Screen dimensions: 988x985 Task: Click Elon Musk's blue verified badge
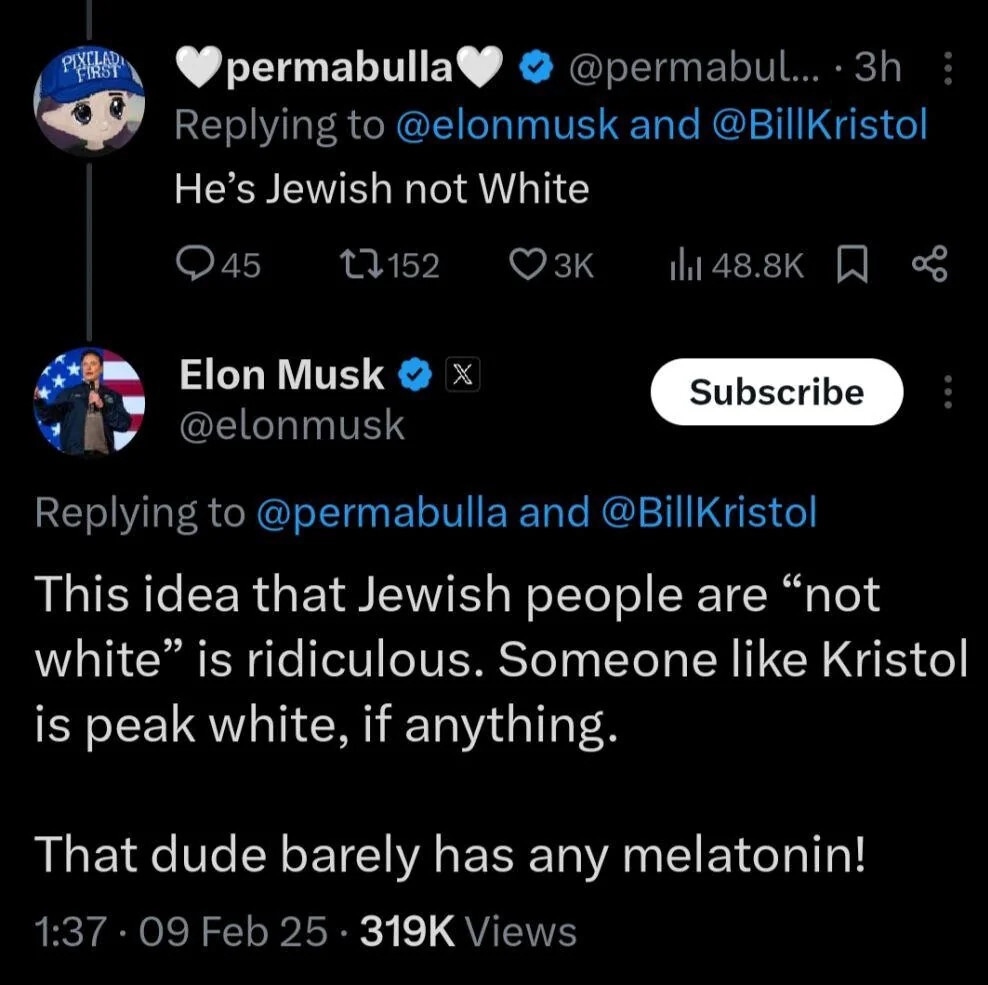(x=415, y=375)
